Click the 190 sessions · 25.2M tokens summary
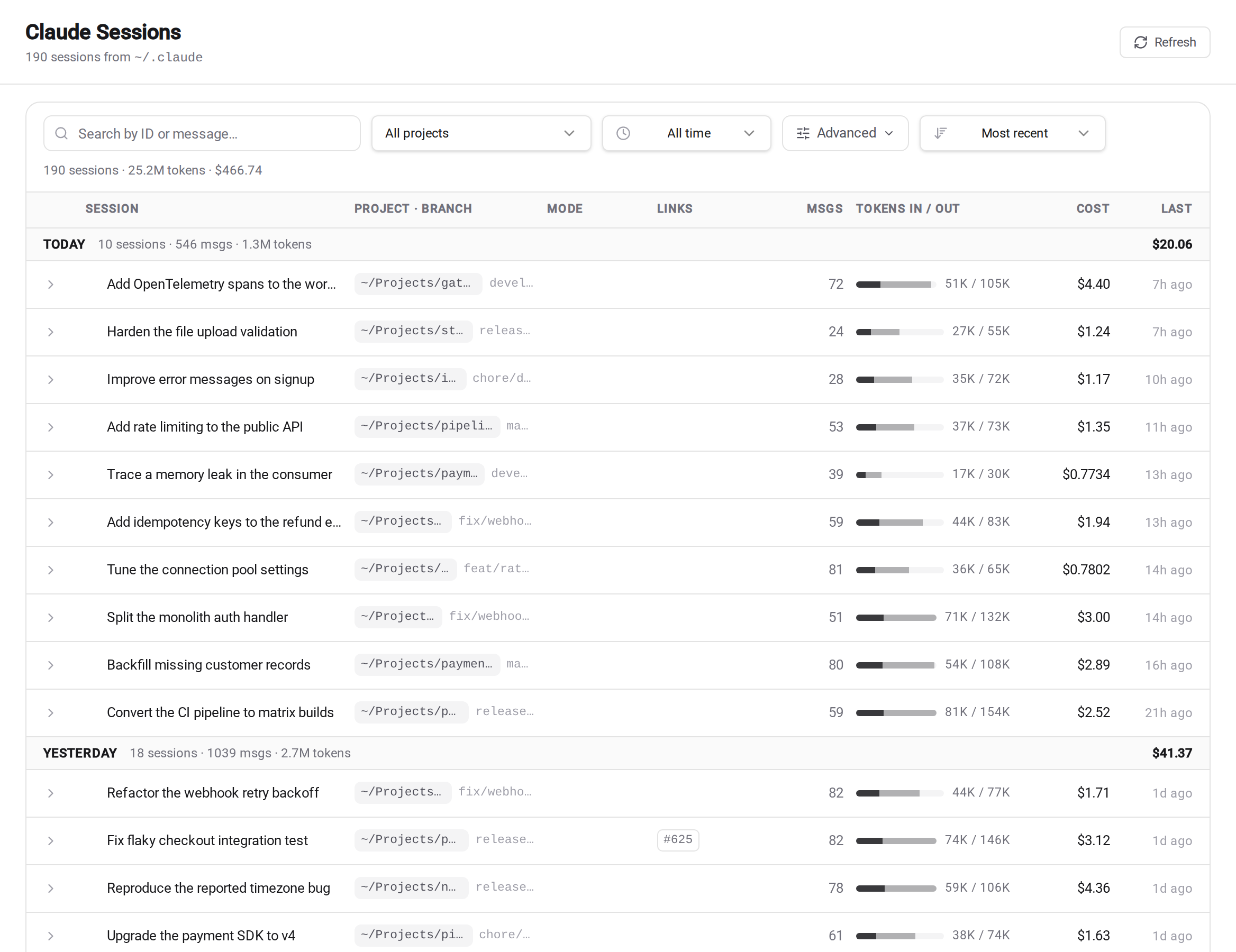Screen dimensions: 1236x952 point(153,170)
